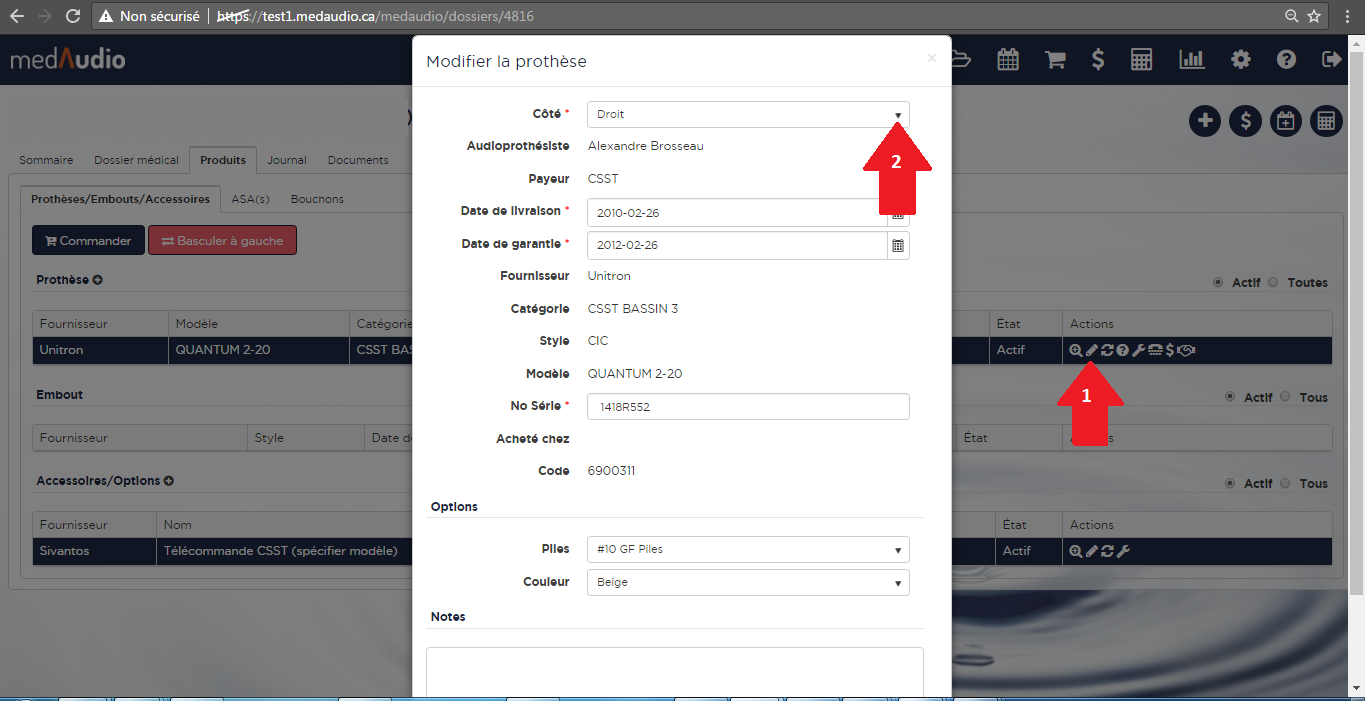Viewport: 1365px width, 701px height.
Task: Click the Basculer à gauche button
Action: pos(222,241)
